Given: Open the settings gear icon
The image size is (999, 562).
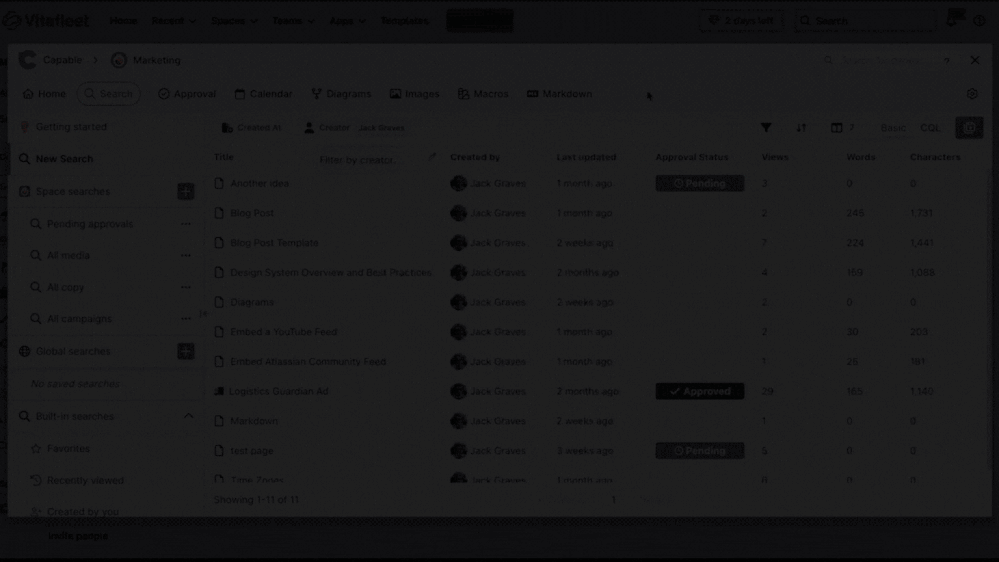Looking at the screenshot, I should click(972, 94).
